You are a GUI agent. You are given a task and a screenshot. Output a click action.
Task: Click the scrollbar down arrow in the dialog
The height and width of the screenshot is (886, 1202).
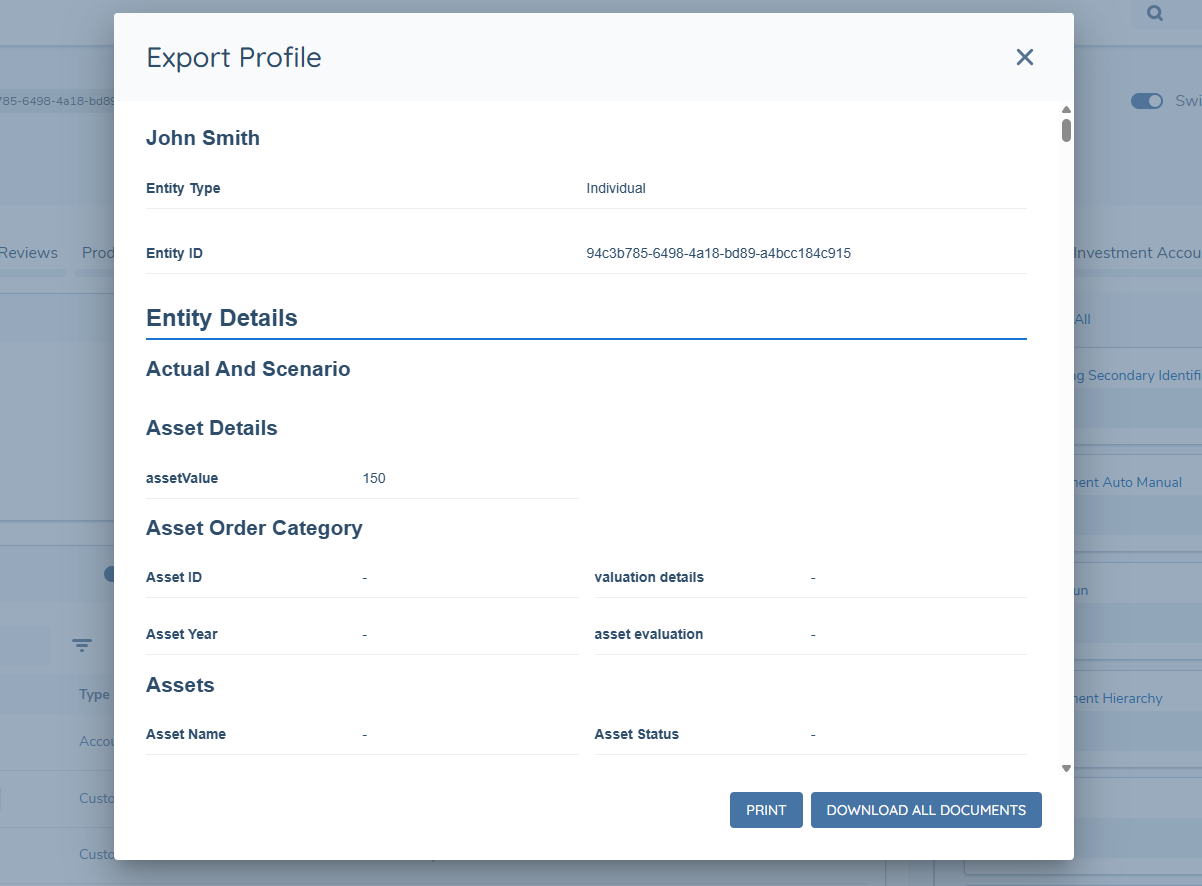pyautogui.click(x=1065, y=768)
